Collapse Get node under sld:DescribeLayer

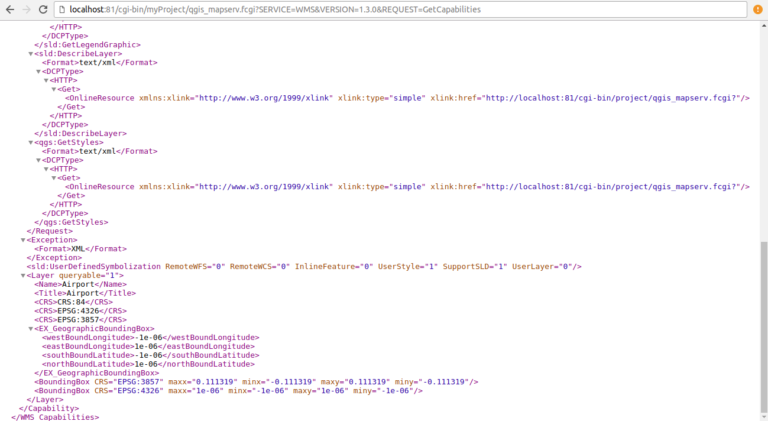55,89
